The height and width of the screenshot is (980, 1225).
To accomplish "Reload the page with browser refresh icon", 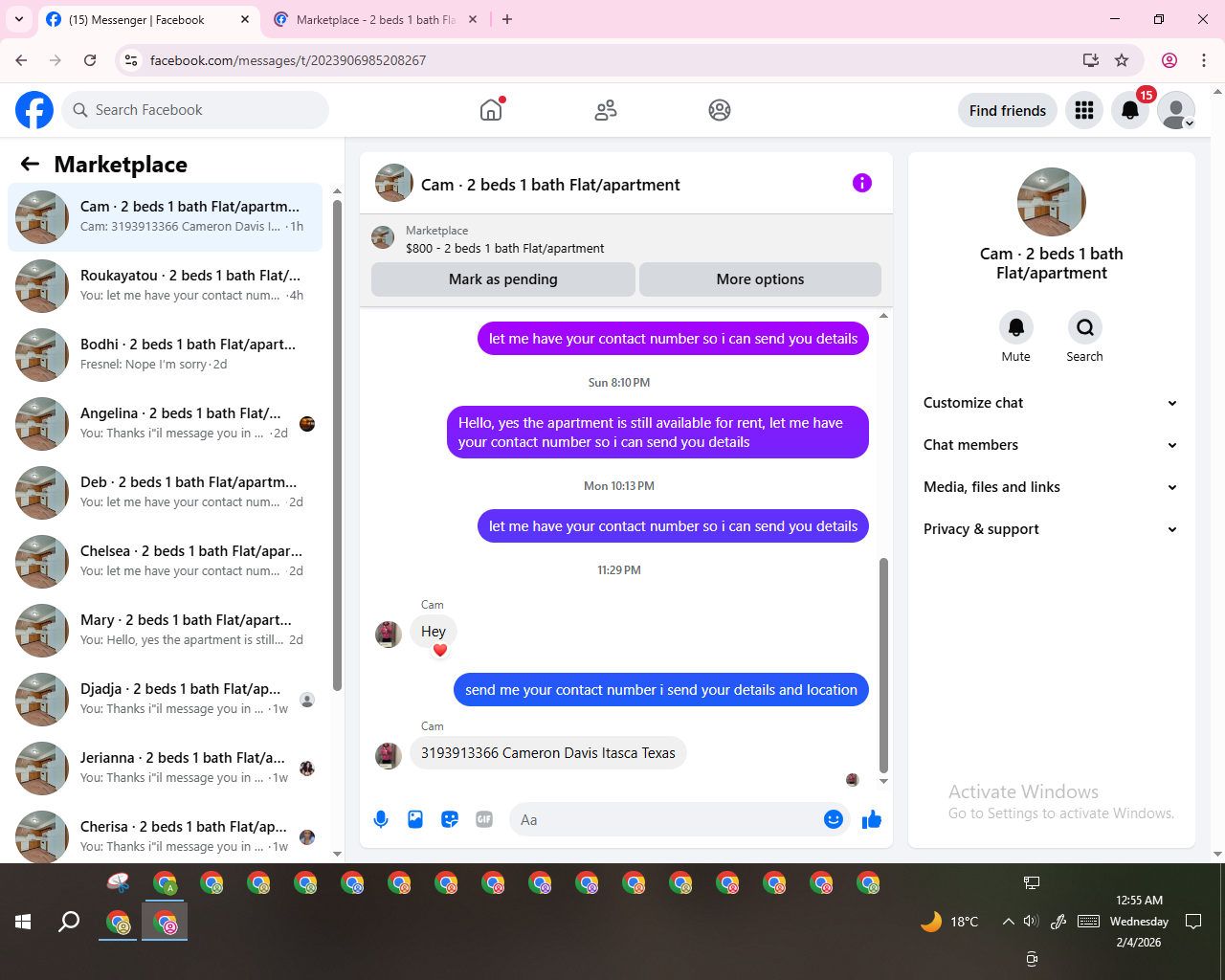I will point(90,60).
